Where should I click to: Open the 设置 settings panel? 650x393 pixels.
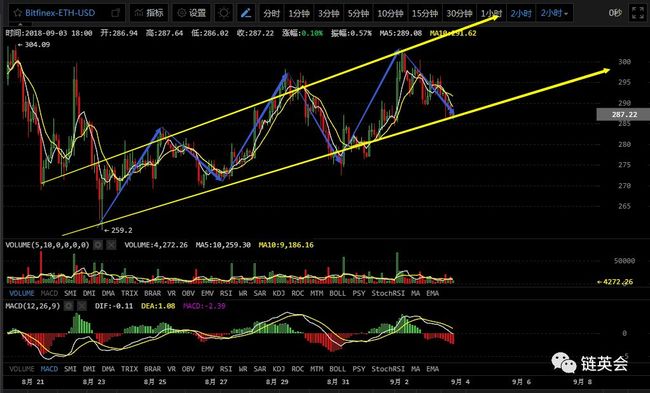[x=192, y=13]
